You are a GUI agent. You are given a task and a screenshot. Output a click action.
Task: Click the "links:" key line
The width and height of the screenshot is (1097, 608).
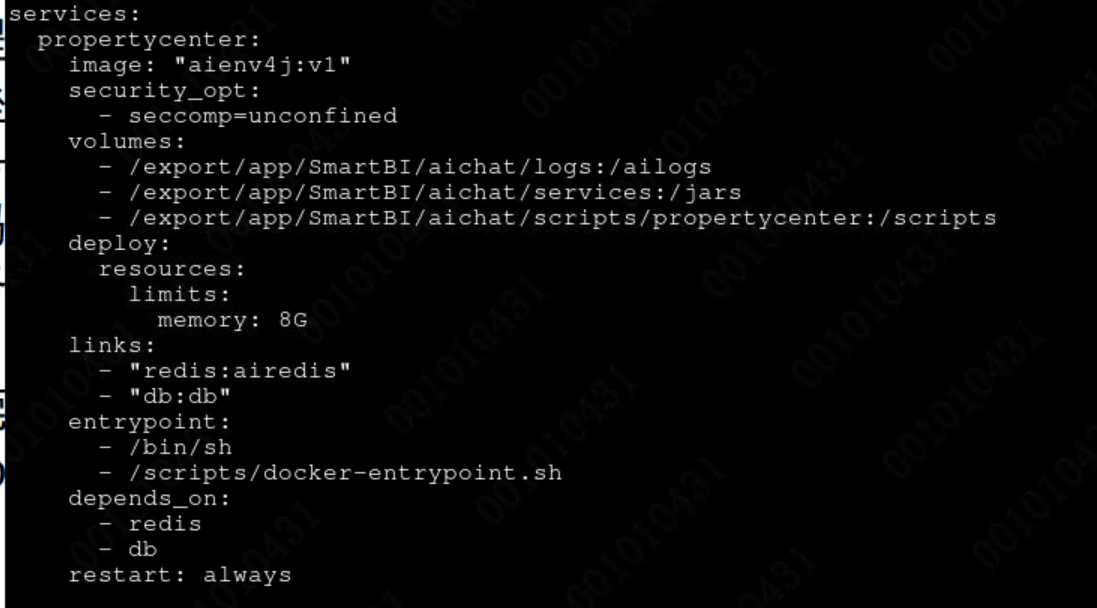pos(112,346)
